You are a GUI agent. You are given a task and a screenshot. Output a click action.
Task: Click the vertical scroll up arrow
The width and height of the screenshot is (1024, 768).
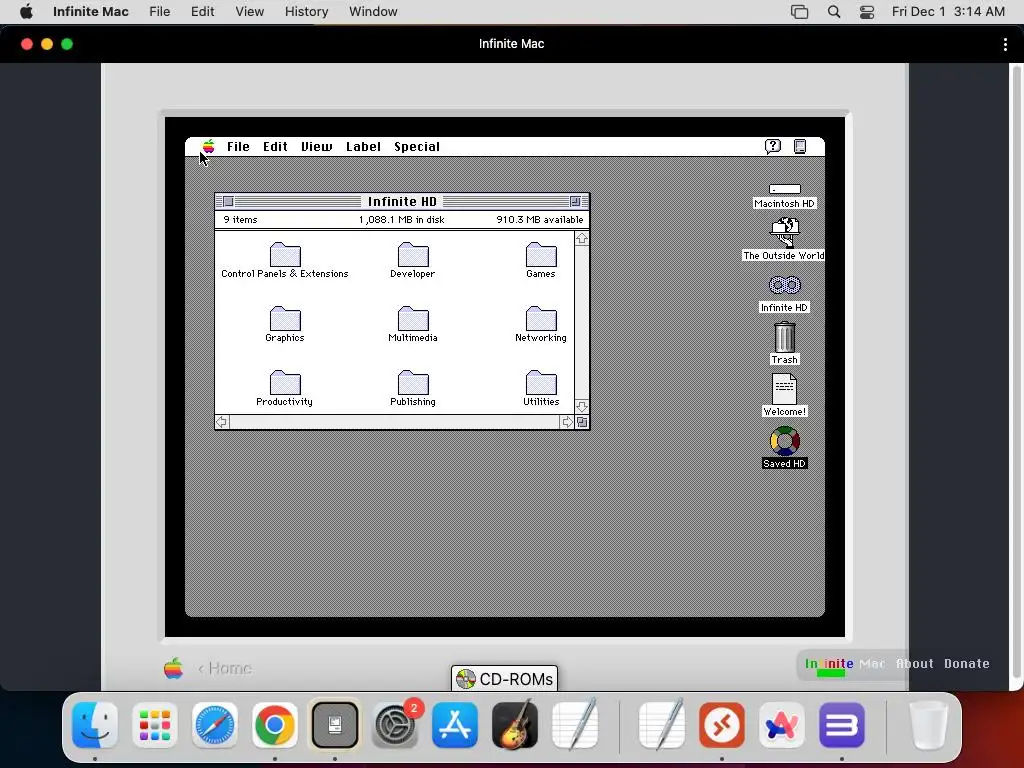pyautogui.click(x=582, y=238)
